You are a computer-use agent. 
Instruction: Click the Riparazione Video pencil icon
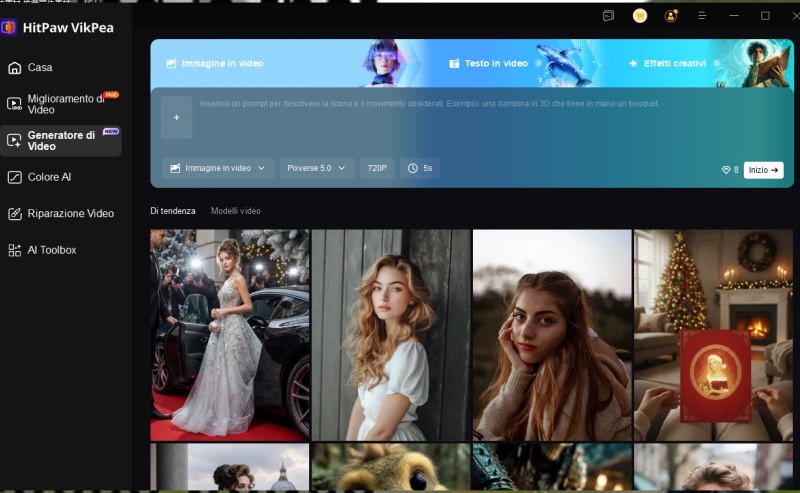coord(14,213)
